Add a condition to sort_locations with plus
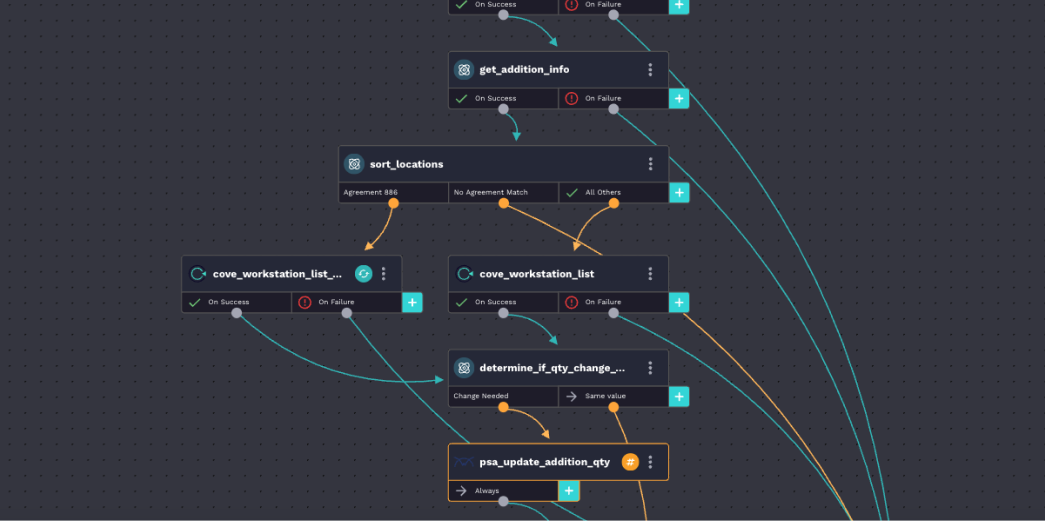Image resolution: width=1045 pixels, height=521 pixels. pos(678,193)
